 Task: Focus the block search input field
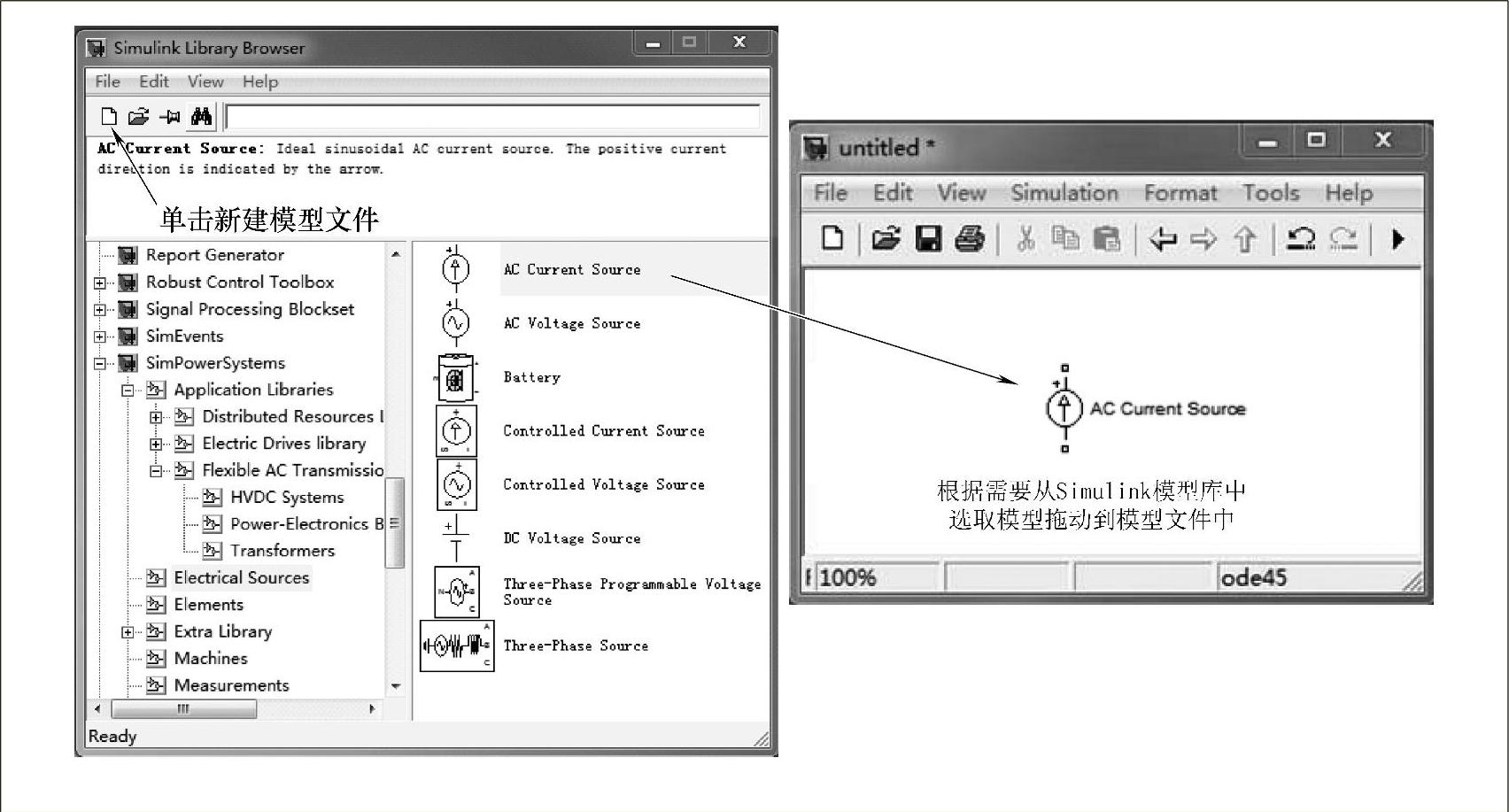493,117
